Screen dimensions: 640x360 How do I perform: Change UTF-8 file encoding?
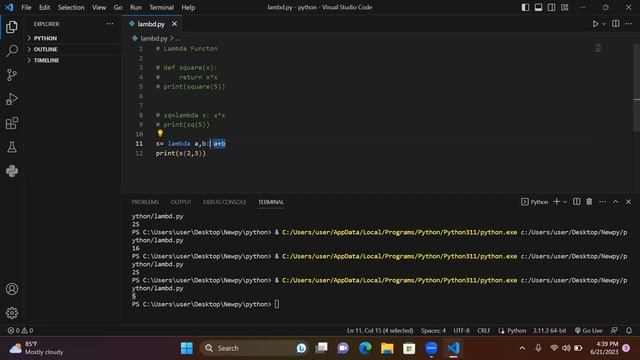462,331
